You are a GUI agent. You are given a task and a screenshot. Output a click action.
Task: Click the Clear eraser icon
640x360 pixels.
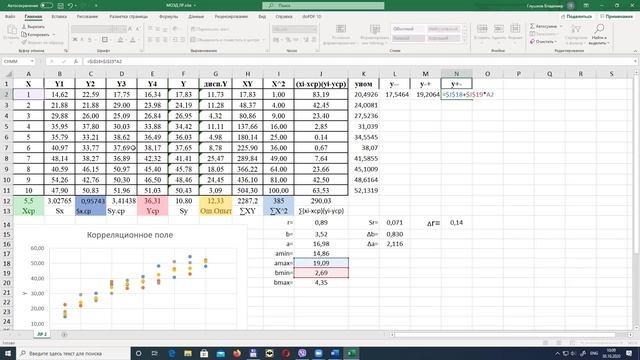click(532, 41)
